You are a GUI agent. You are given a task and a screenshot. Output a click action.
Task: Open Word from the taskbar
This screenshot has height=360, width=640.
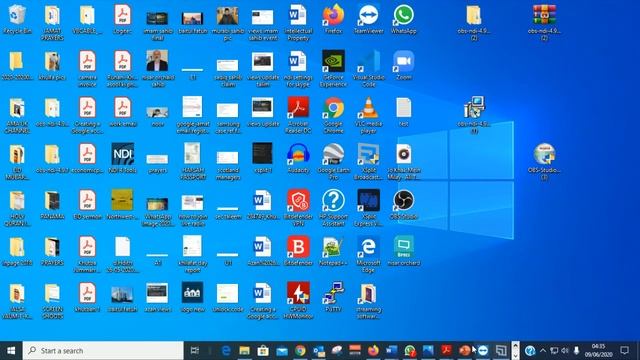point(391,351)
